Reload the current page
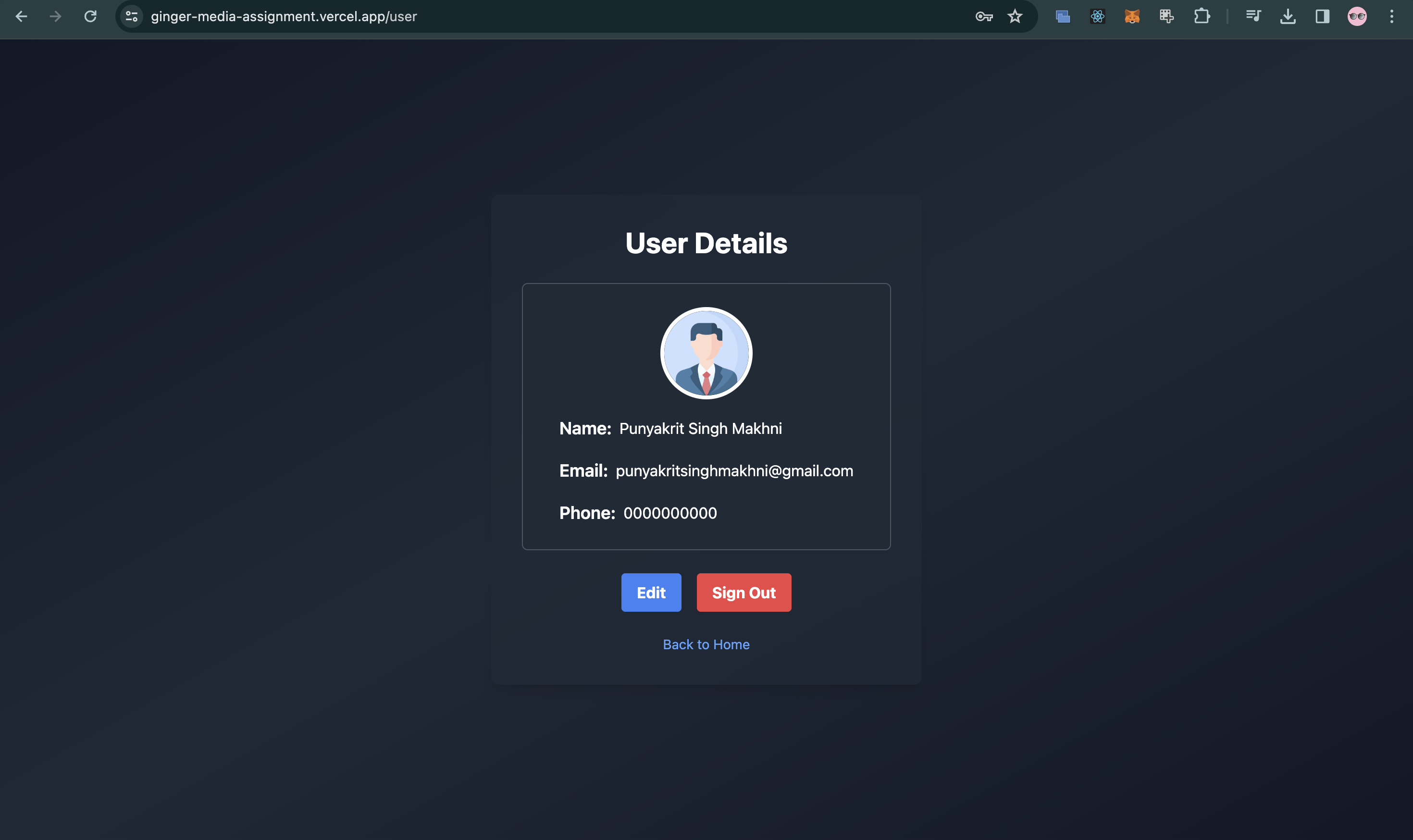The height and width of the screenshot is (840, 1413). (90, 16)
